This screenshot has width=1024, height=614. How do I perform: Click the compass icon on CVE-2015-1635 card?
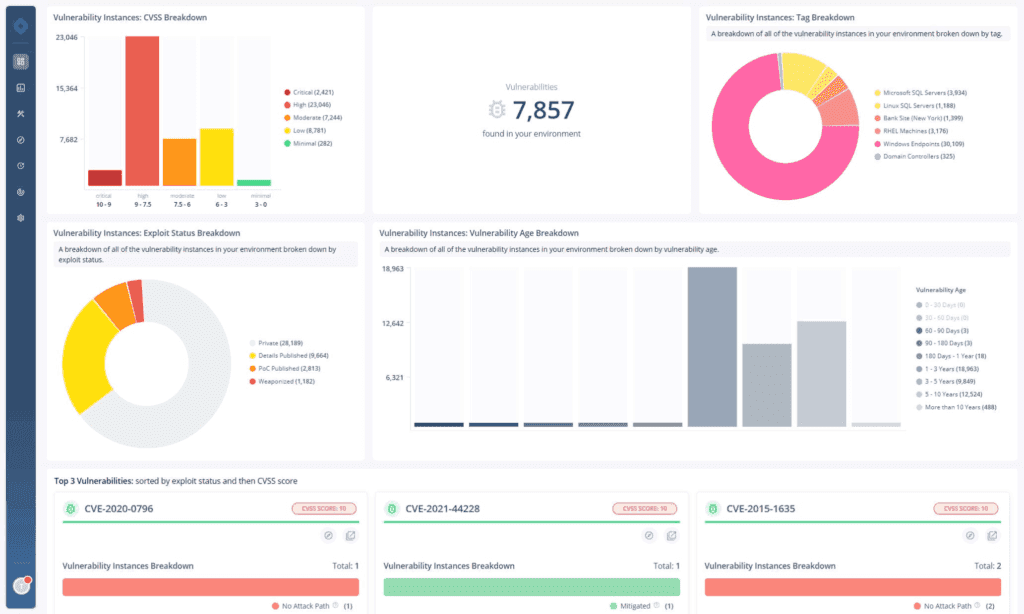coord(970,536)
